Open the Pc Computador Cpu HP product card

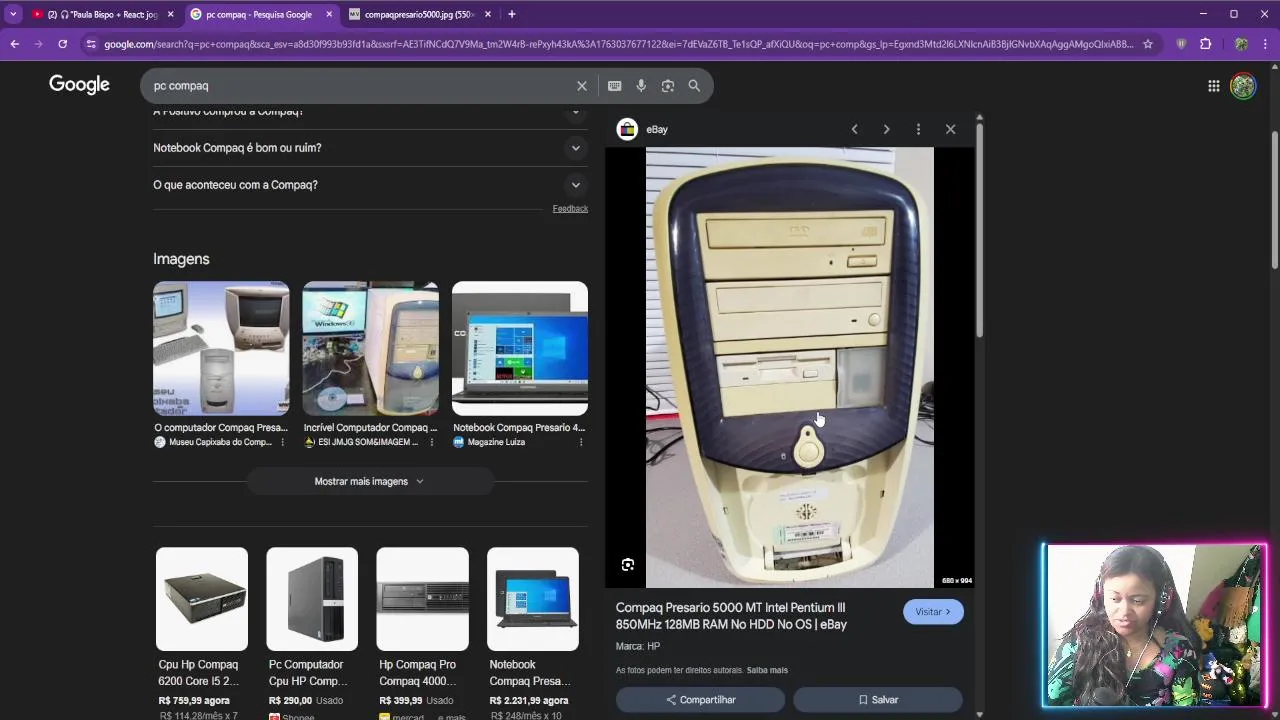312,633
